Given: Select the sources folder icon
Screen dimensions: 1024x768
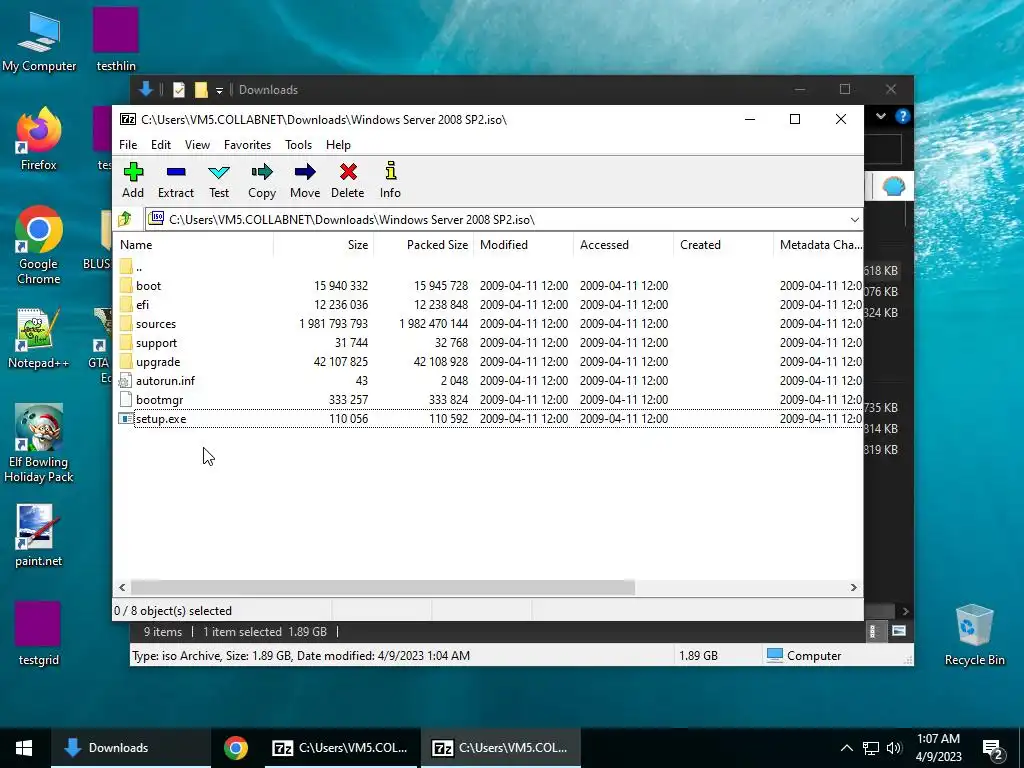Looking at the screenshot, I should (126, 323).
